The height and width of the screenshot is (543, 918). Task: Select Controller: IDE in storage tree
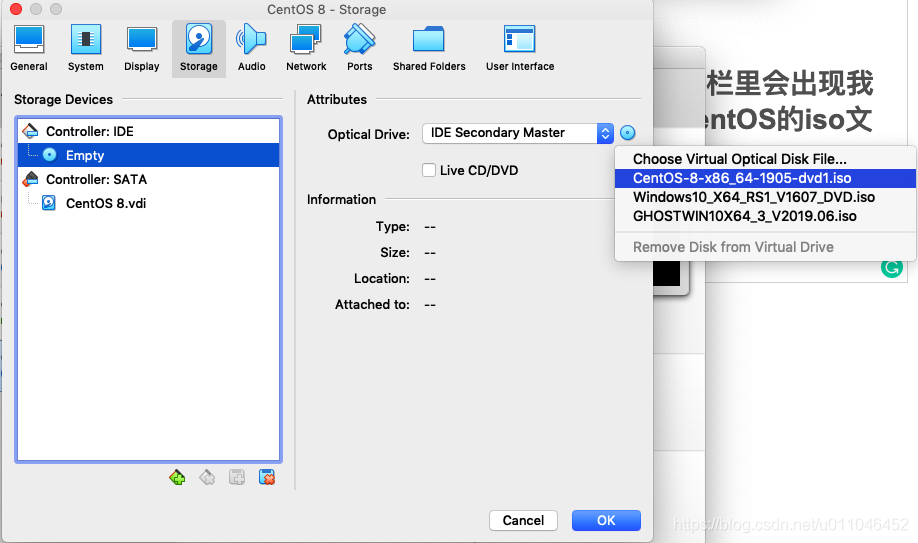click(149, 131)
